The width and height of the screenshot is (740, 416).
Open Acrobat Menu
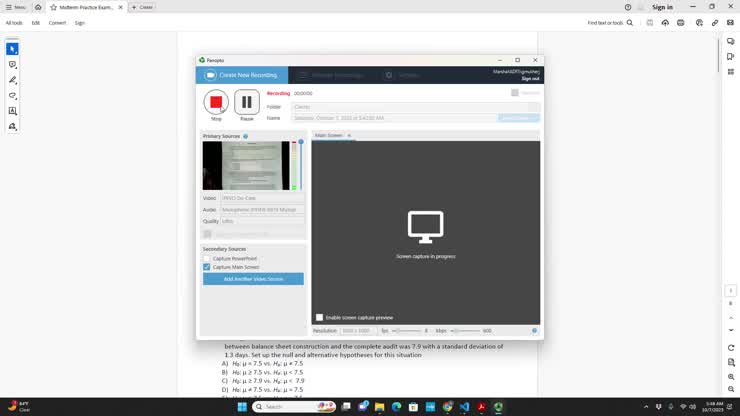[16, 7]
